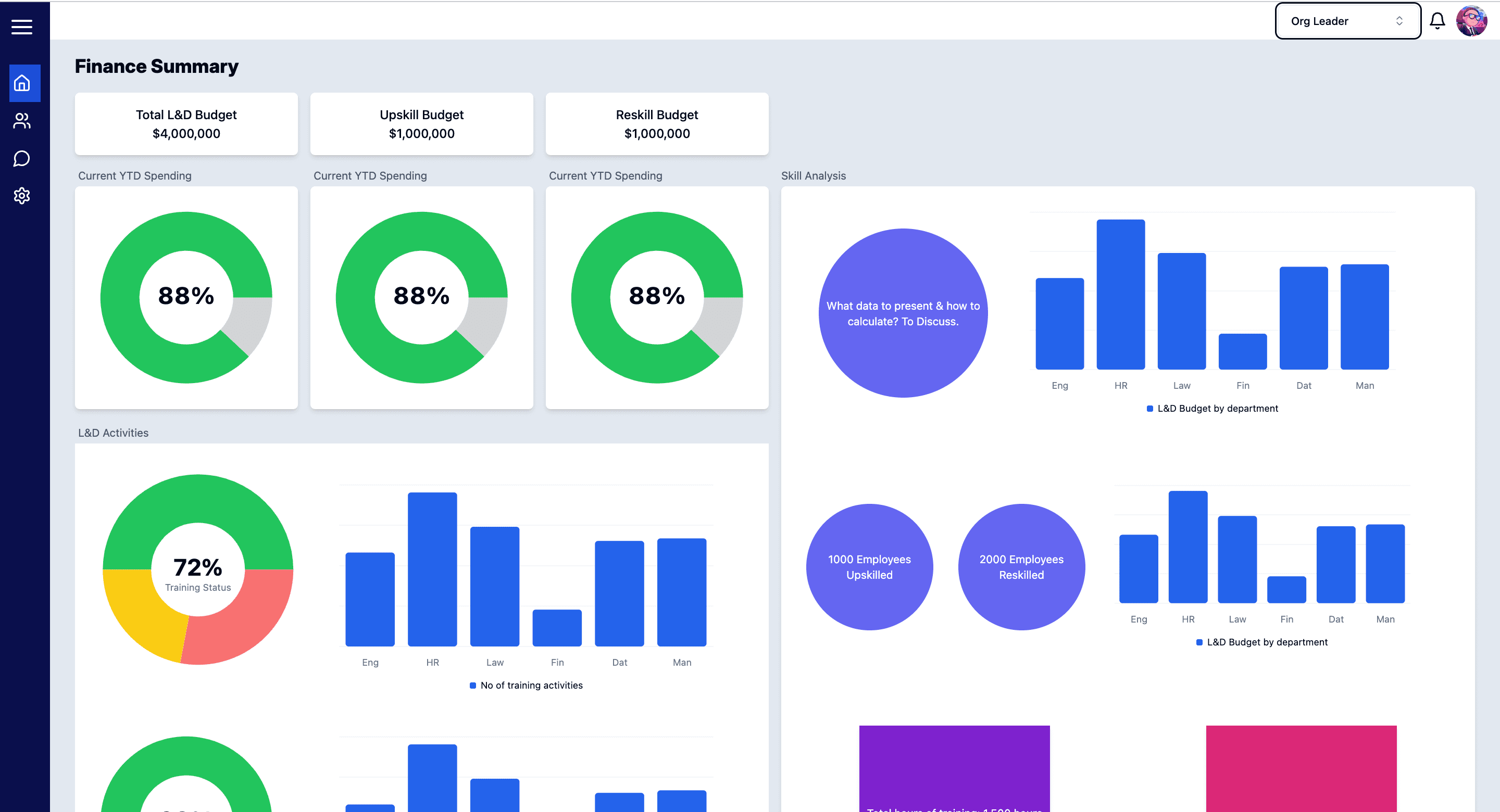Click the Finance Summary heading
Viewport: 1500px width, 812px height.
coord(157,66)
